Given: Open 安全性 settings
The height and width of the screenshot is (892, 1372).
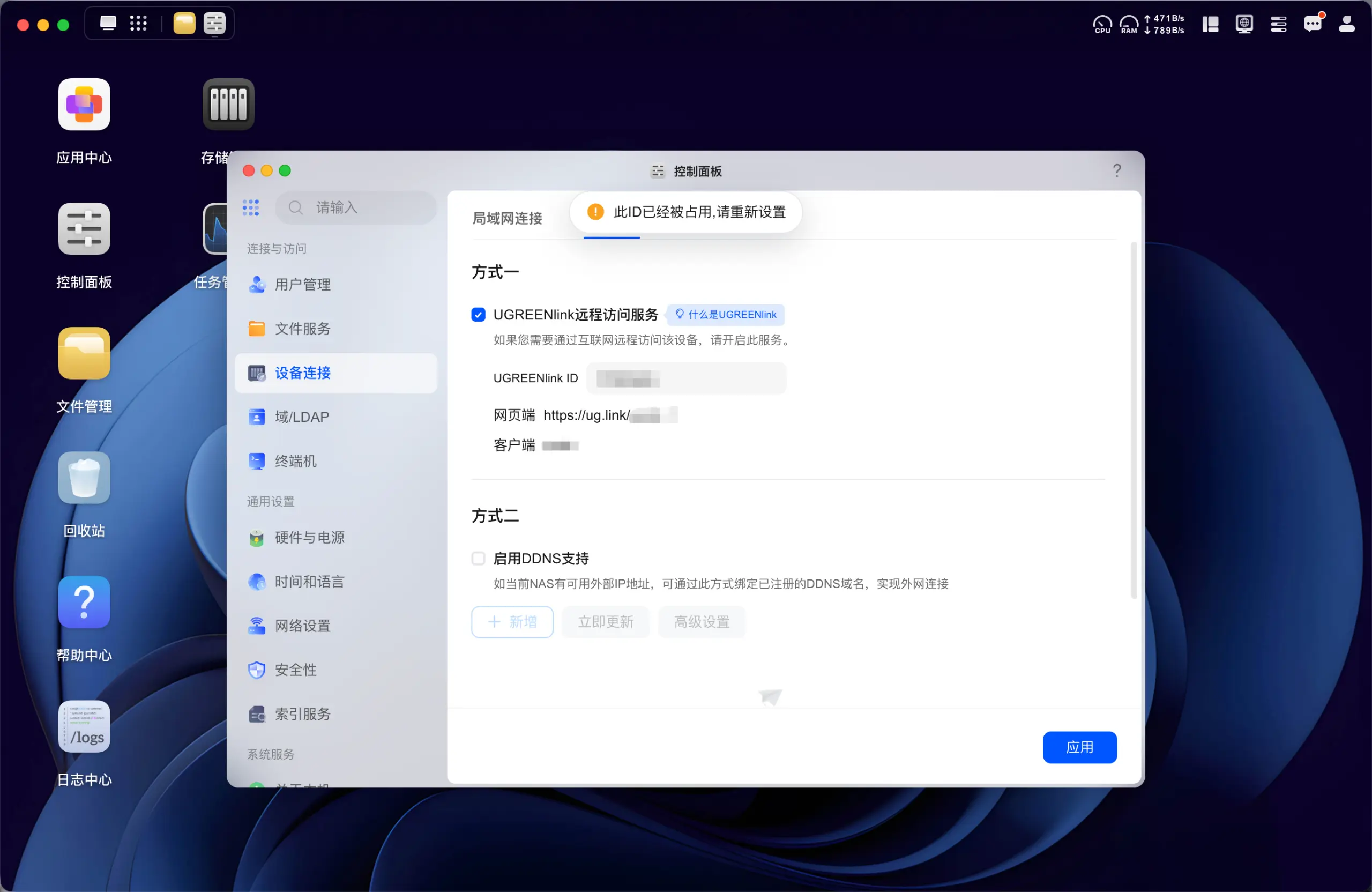Looking at the screenshot, I should [x=336, y=670].
